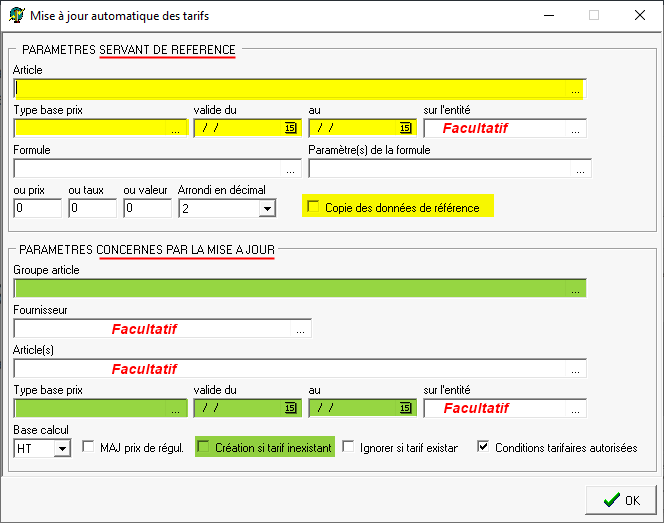The width and height of the screenshot is (664, 523).
Task: Click calendar icon of reference 'valide du' date
Action: click(290, 128)
